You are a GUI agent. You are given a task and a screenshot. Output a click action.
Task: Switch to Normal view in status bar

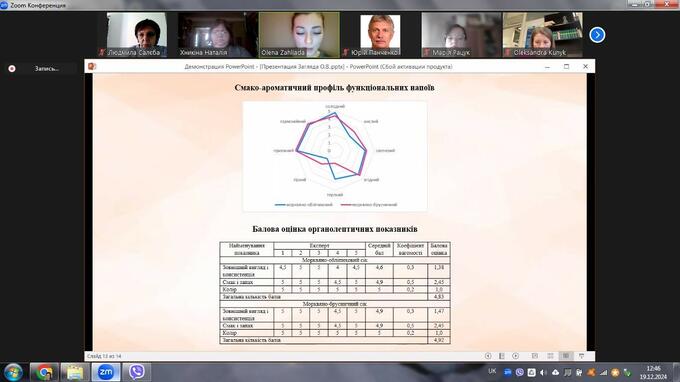coord(535,356)
